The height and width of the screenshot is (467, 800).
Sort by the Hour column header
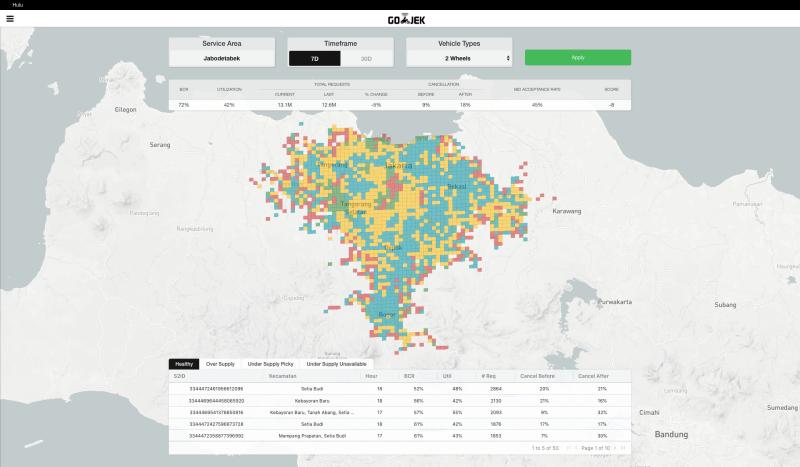371,376
